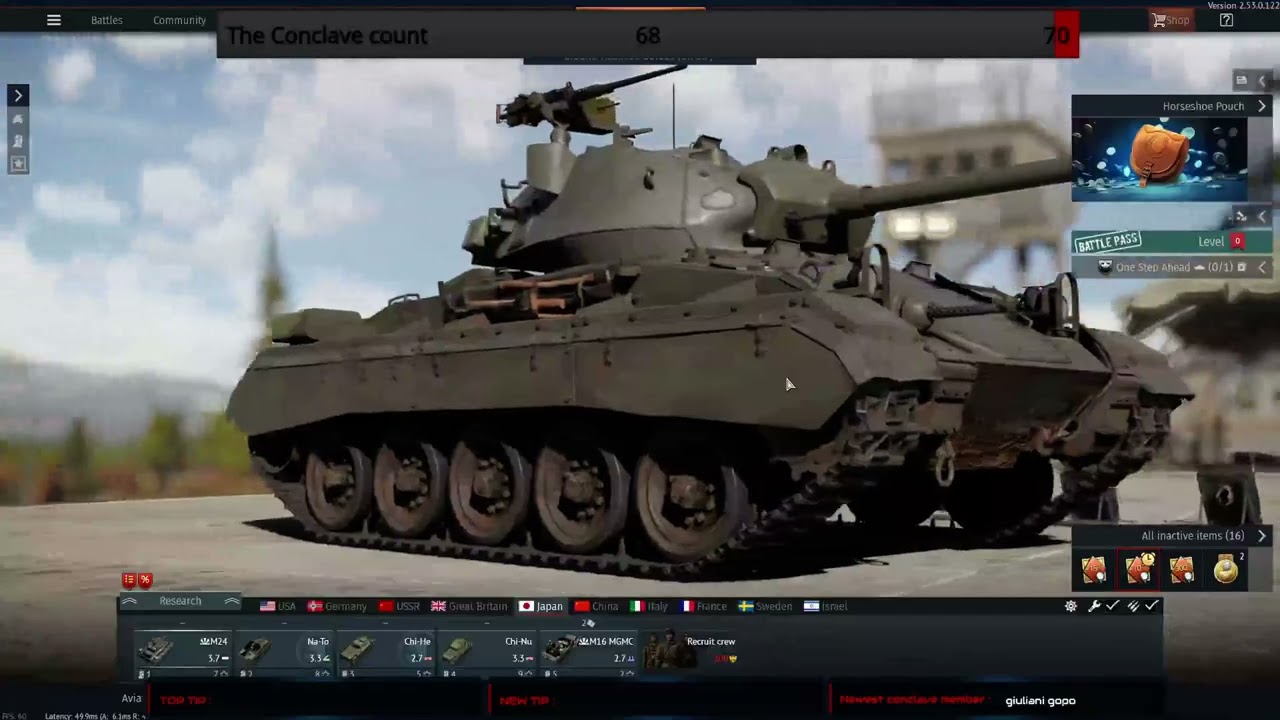1280x720 pixels.
Task: Click the Recruit crew button
Action: 692,650
